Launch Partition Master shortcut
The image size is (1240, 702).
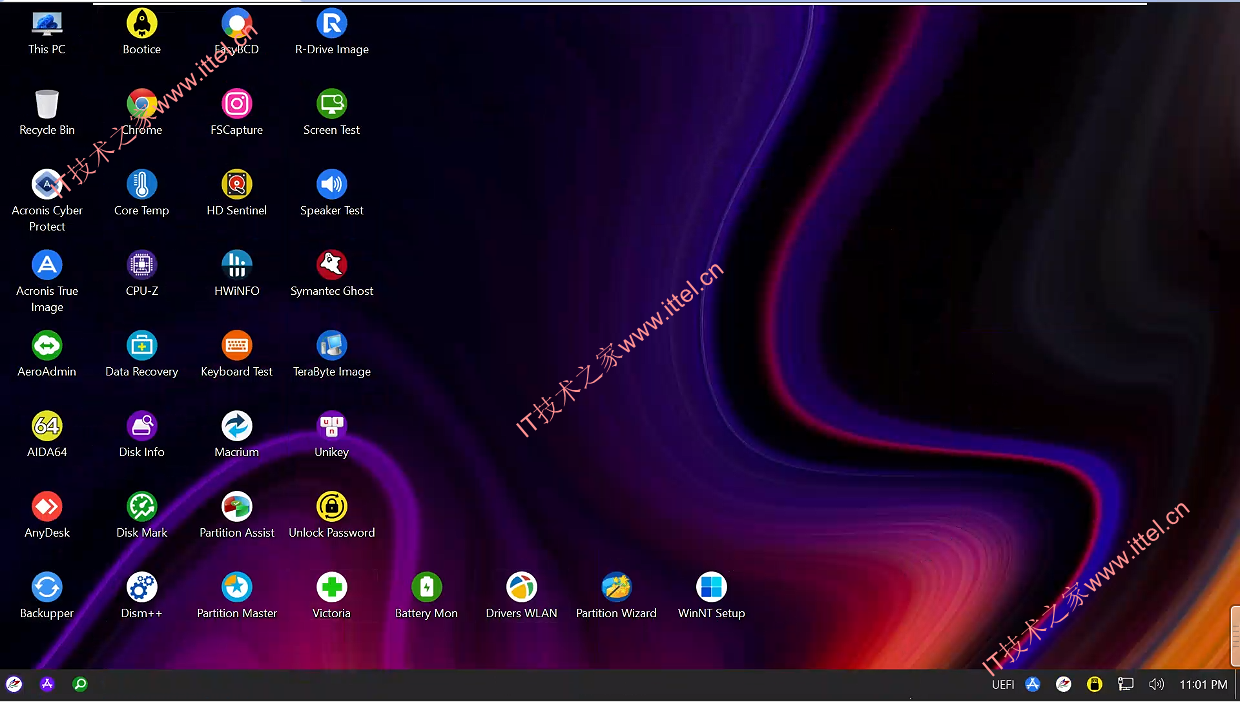click(x=237, y=597)
